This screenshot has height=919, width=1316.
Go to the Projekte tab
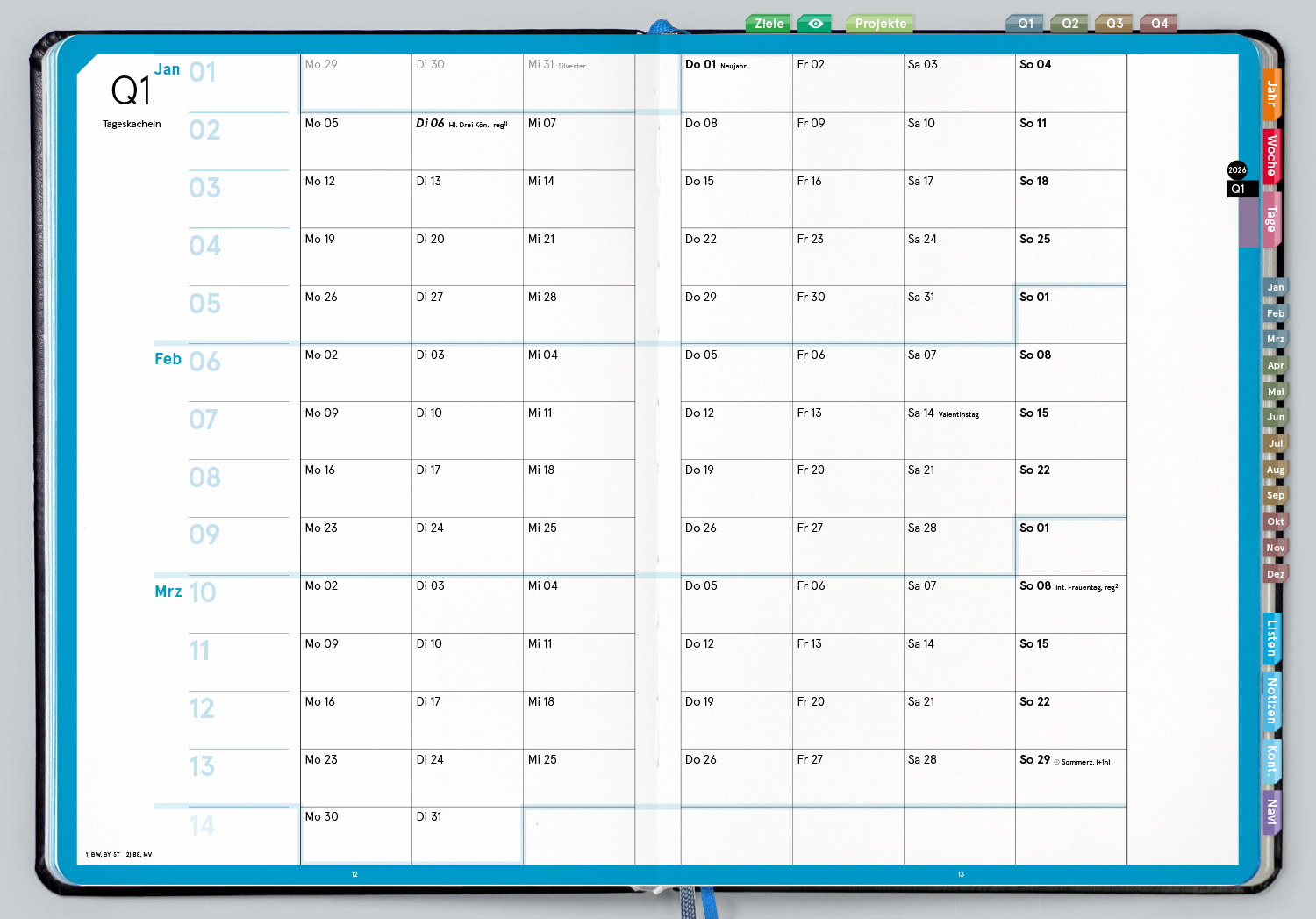880,24
